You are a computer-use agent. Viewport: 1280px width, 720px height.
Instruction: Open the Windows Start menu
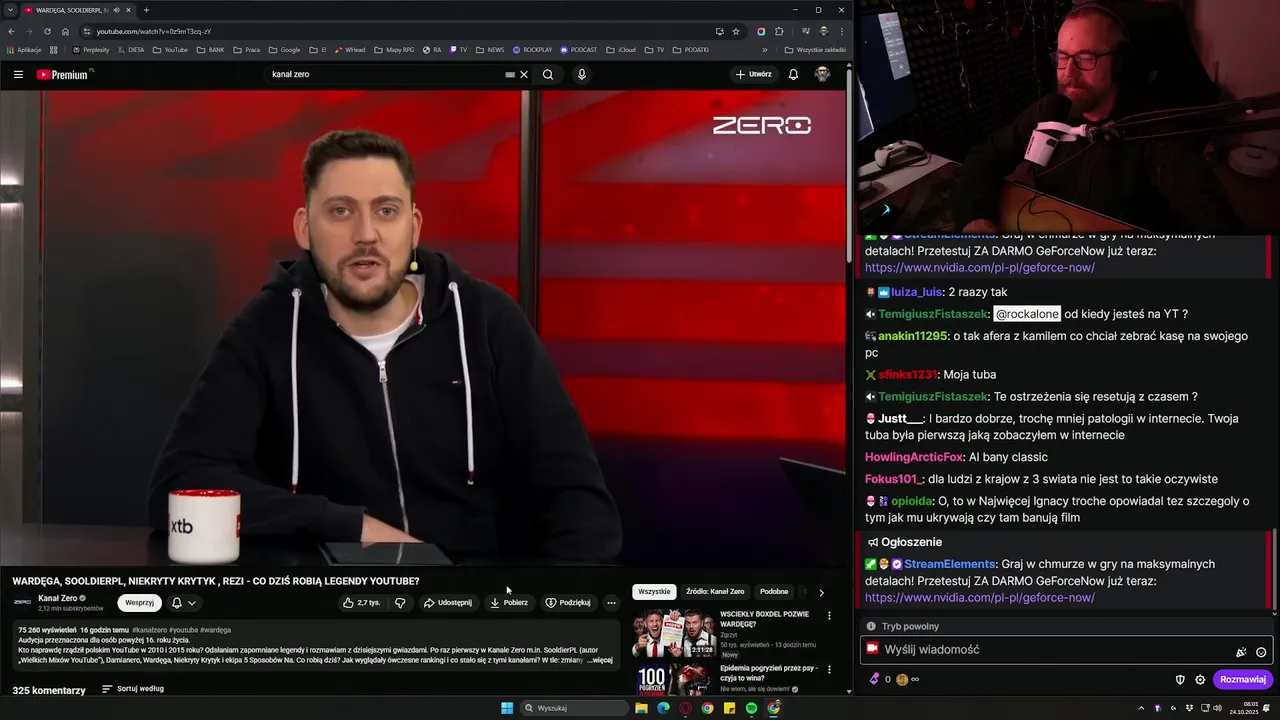(x=507, y=708)
